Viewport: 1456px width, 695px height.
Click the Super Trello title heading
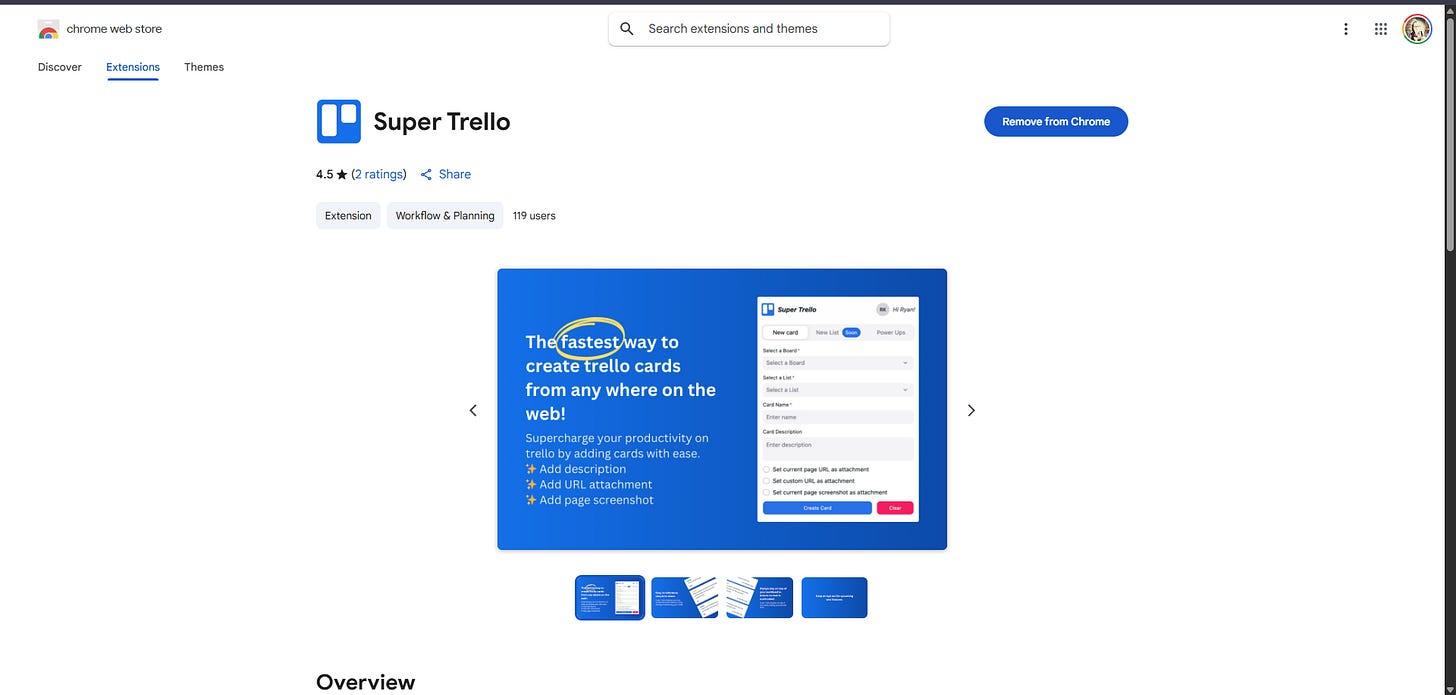(442, 121)
